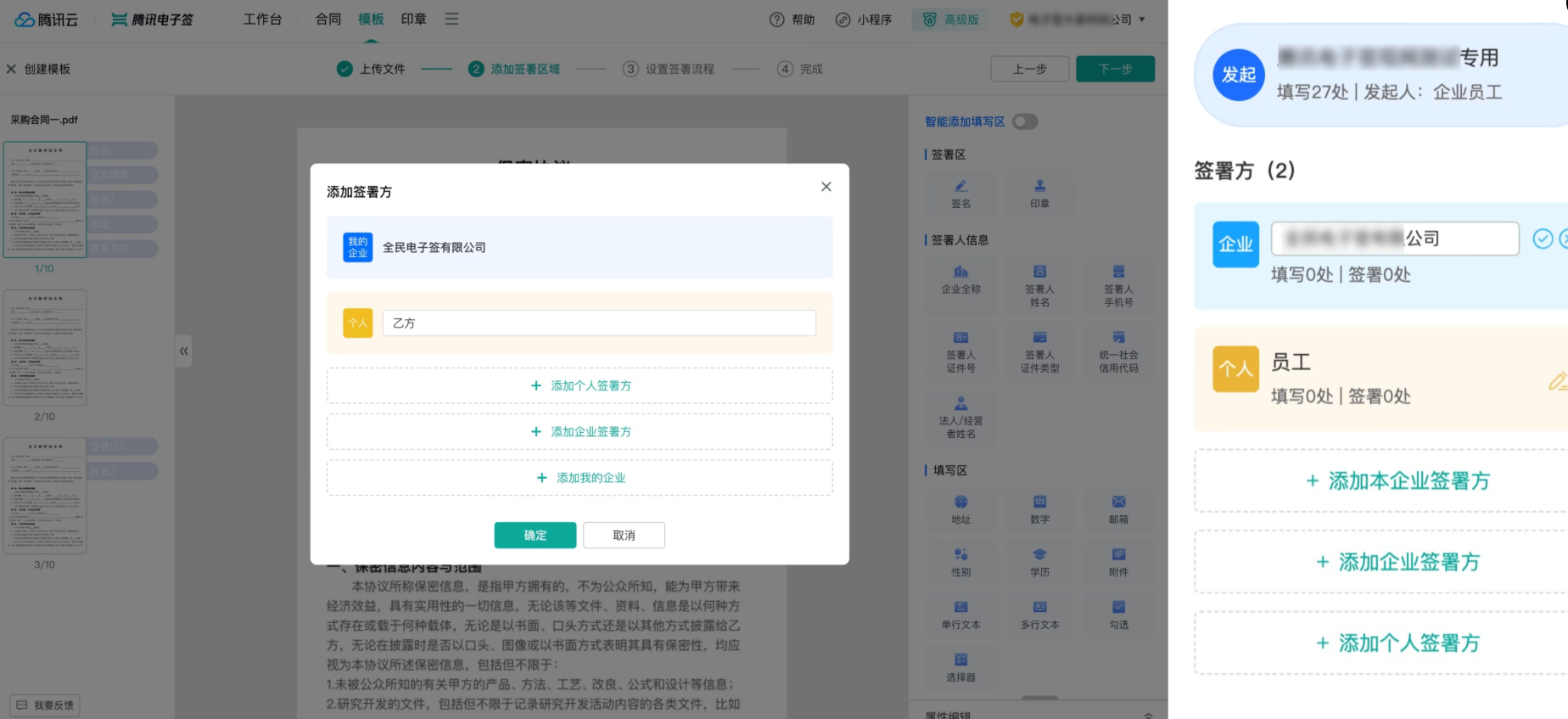Add the 签署人证件类型 field
Screen dimensions: 1568x719
[1039, 351]
